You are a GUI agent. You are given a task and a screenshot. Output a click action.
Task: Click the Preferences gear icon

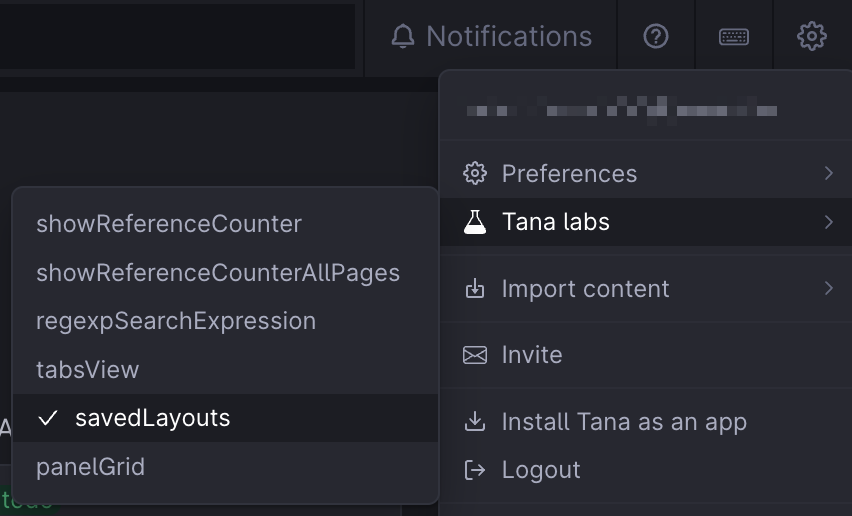click(x=475, y=173)
